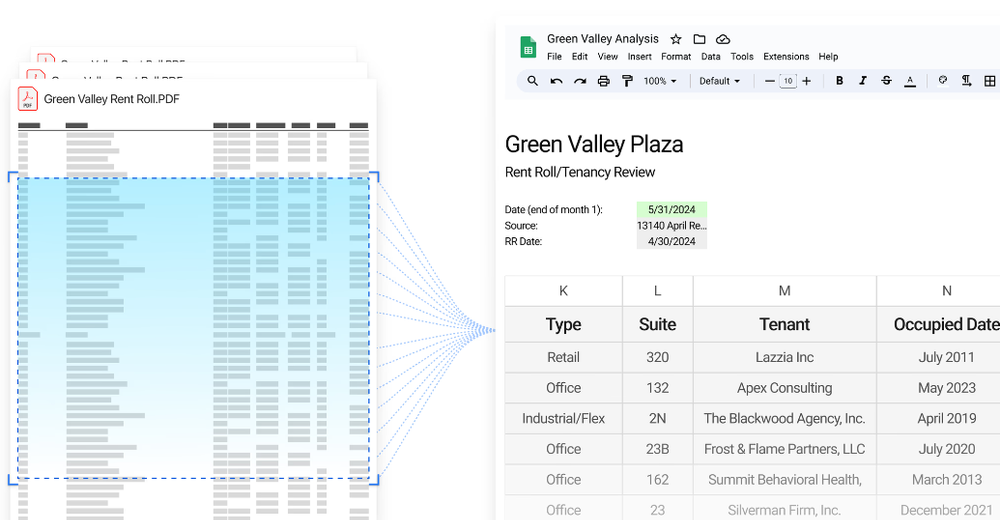Screen dimensions: 1000x520
Task: Open the Extensions menu
Action: (x=786, y=57)
